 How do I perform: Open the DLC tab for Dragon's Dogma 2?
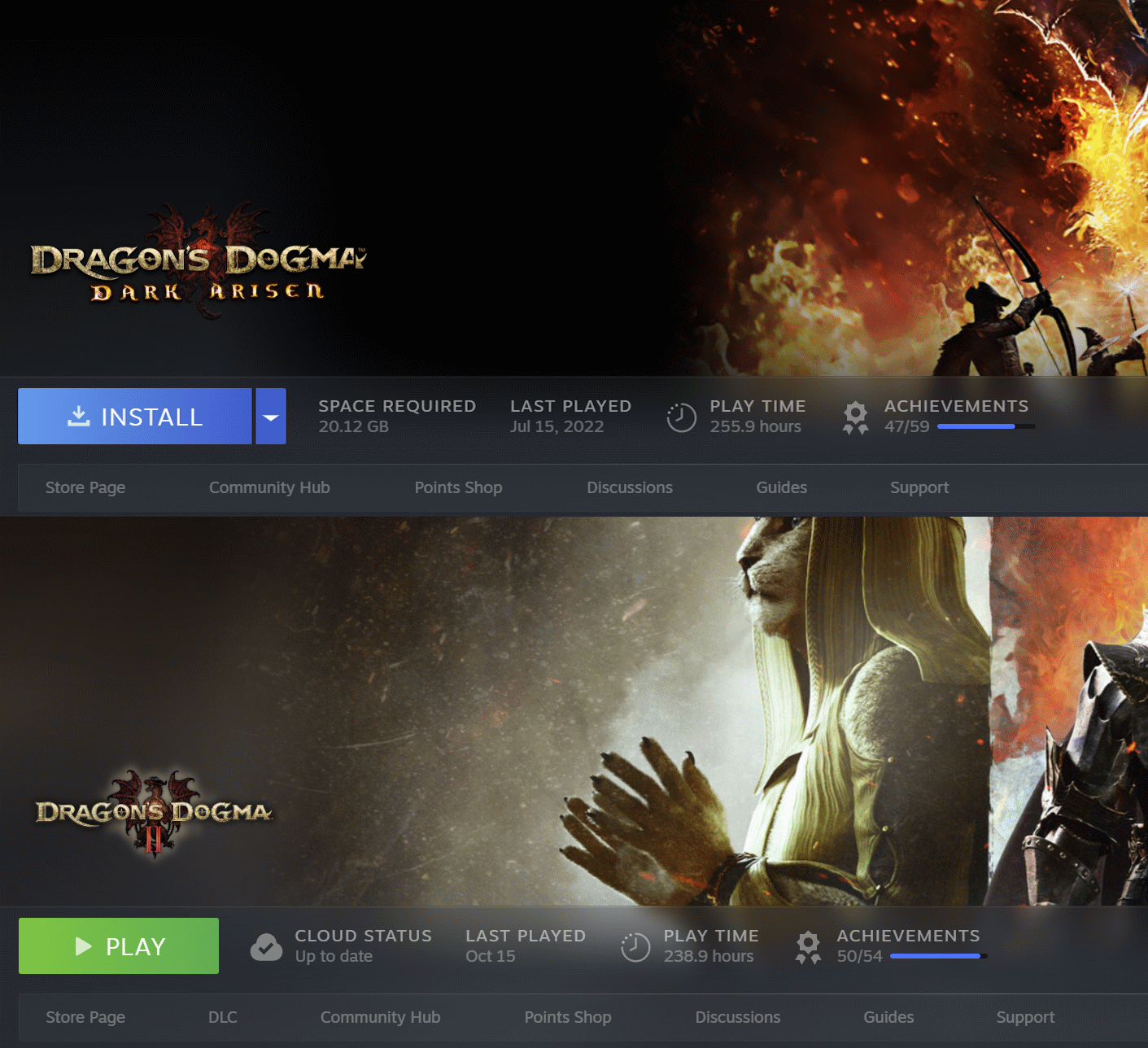tap(223, 1017)
